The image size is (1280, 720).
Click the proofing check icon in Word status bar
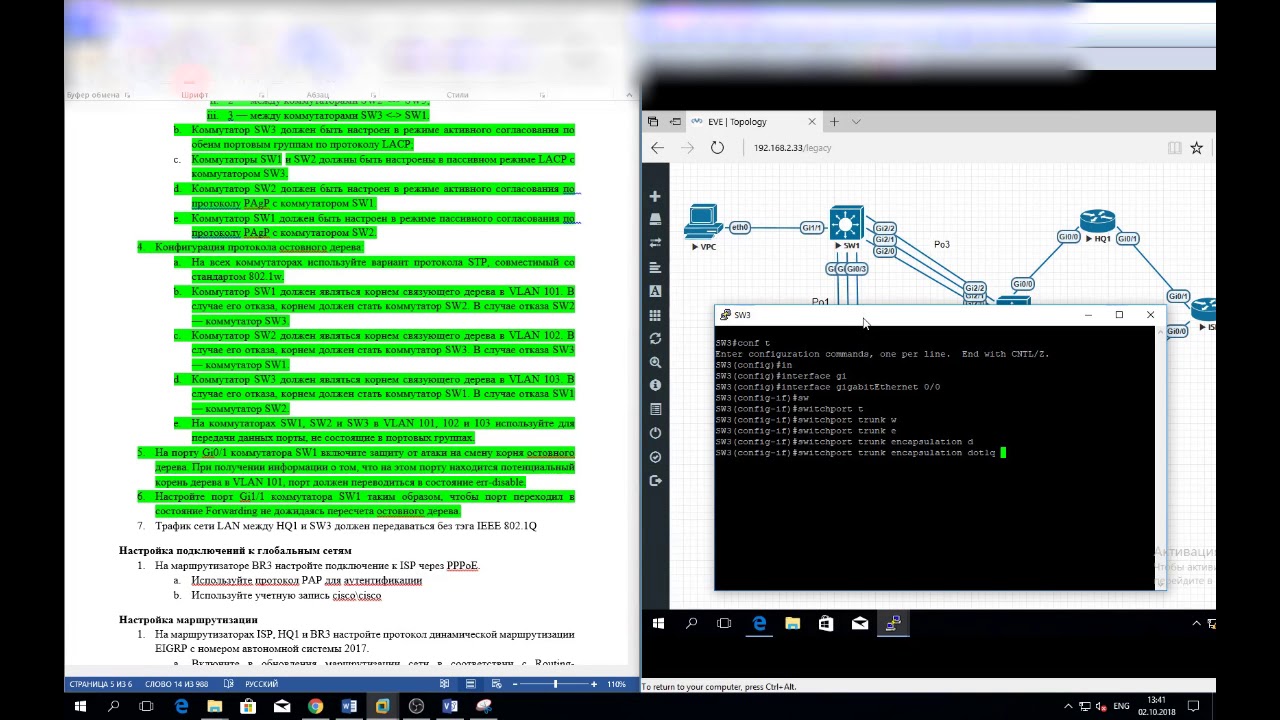pyautogui.click(x=230, y=685)
